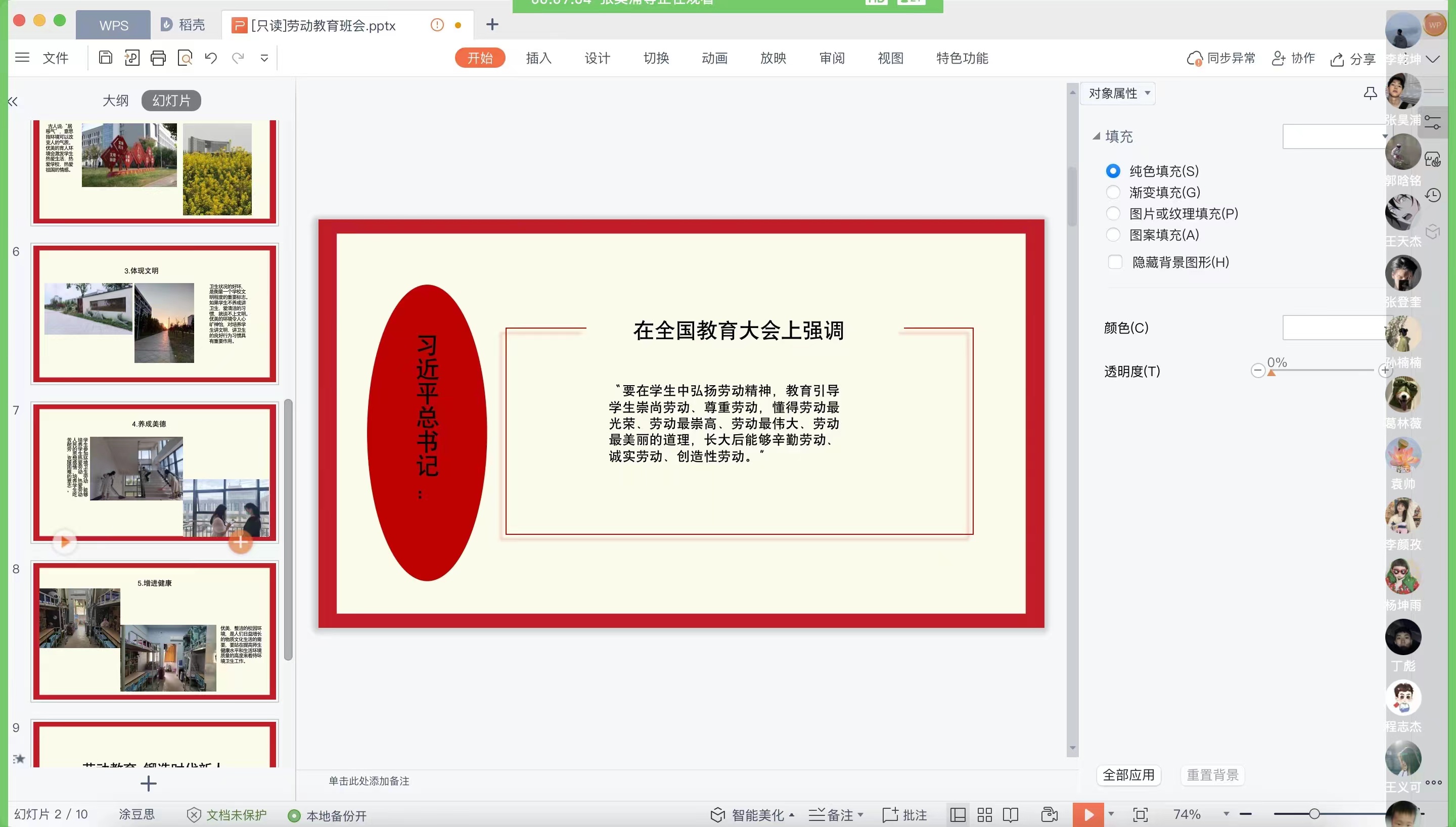Enable 隐藏背景图形 checkbox
Screen dimensions: 1456x827
[1115, 262]
